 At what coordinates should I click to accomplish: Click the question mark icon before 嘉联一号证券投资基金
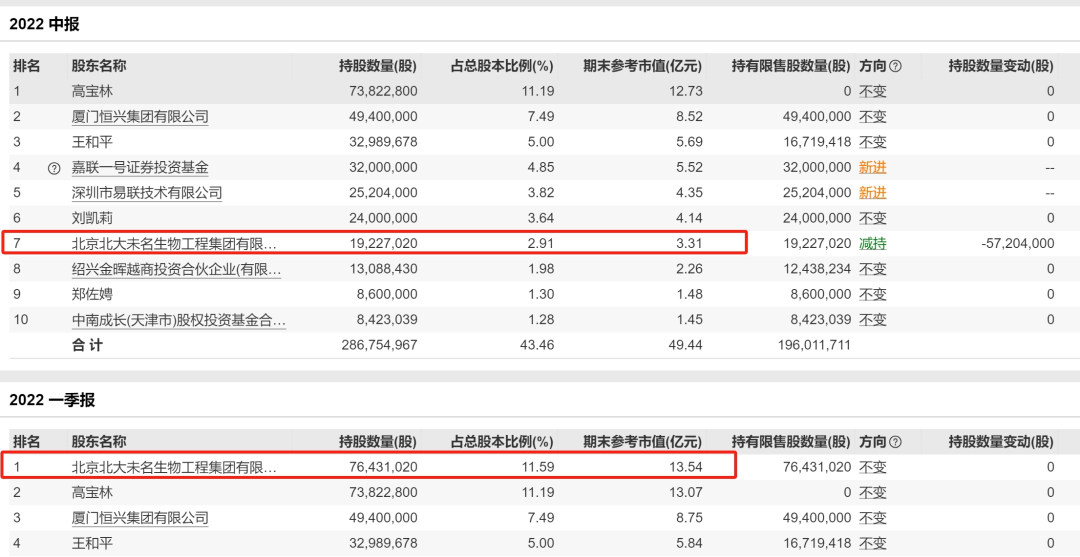coord(54,168)
